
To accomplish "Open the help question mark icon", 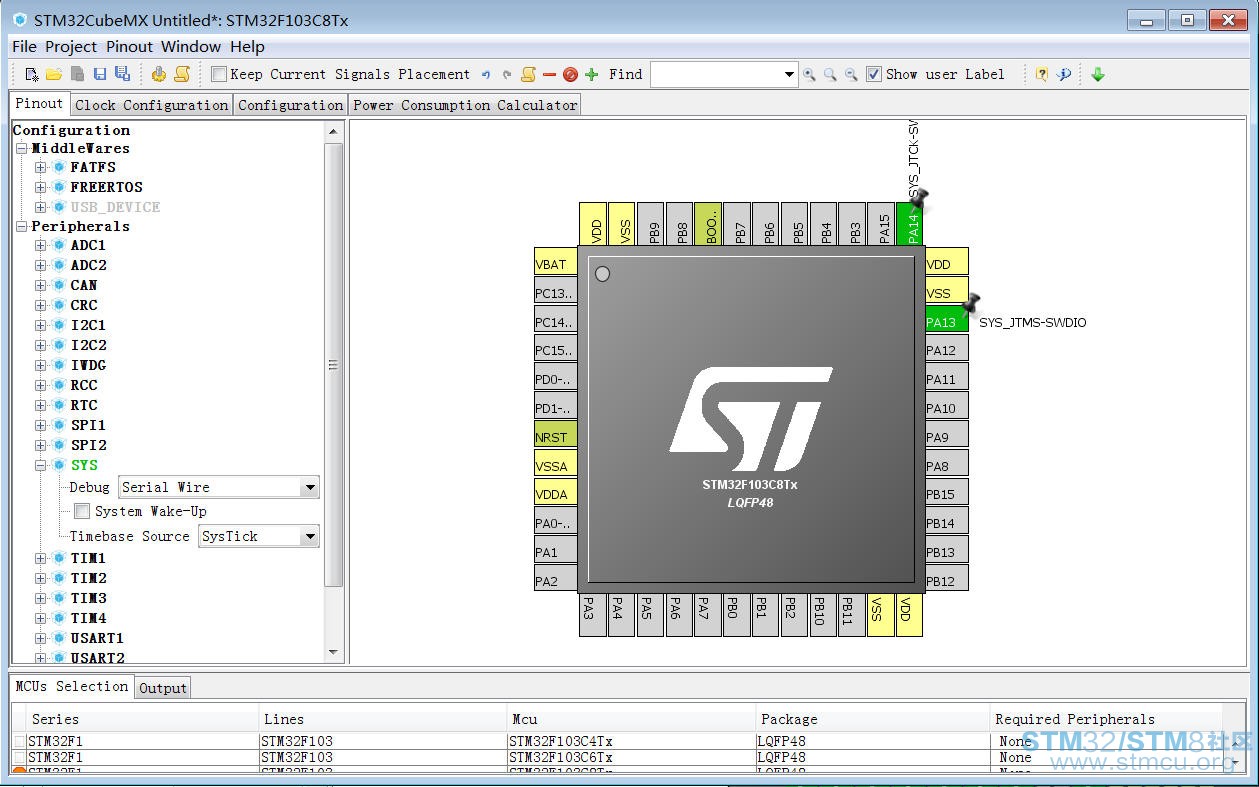I will [1042, 74].
